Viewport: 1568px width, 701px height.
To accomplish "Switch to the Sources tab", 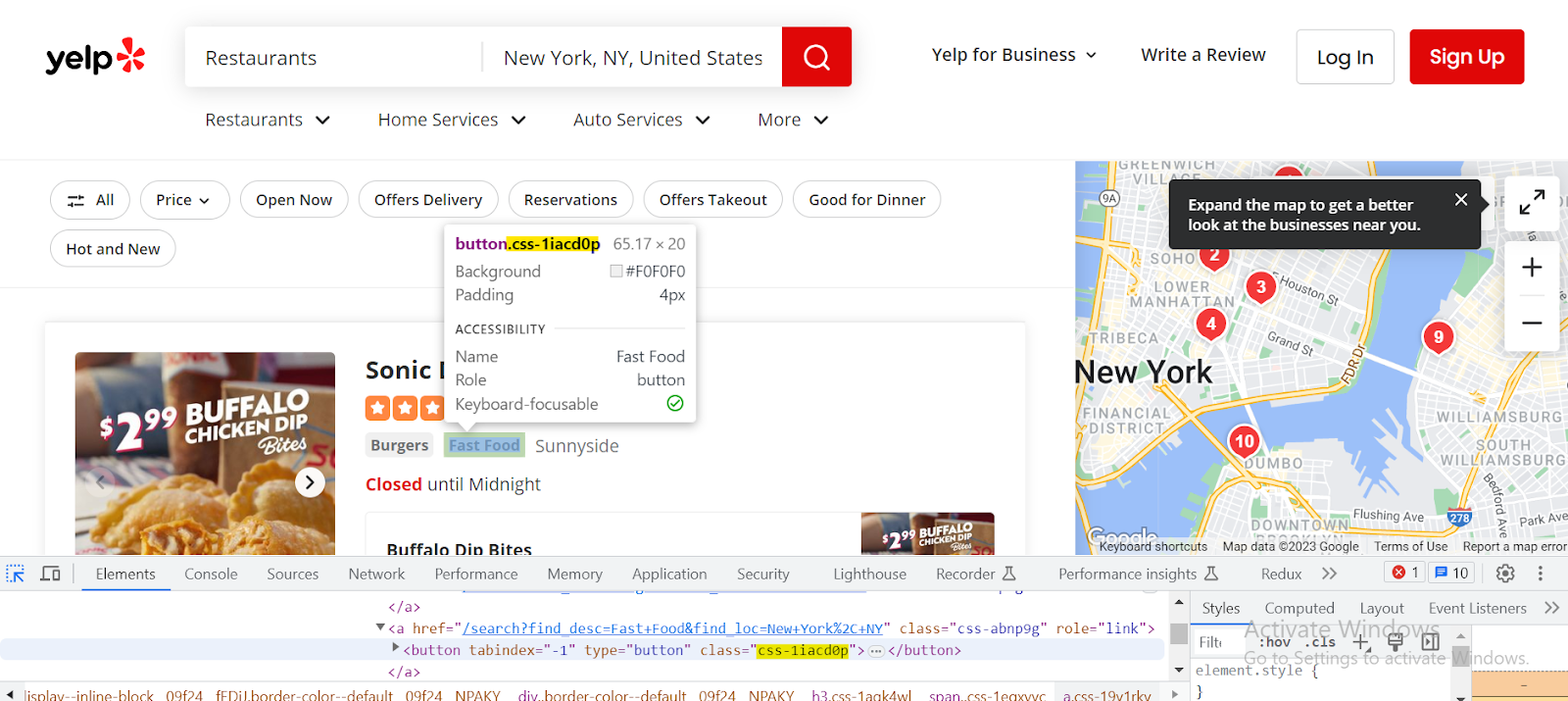I will pyautogui.click(x=292, y=574).
